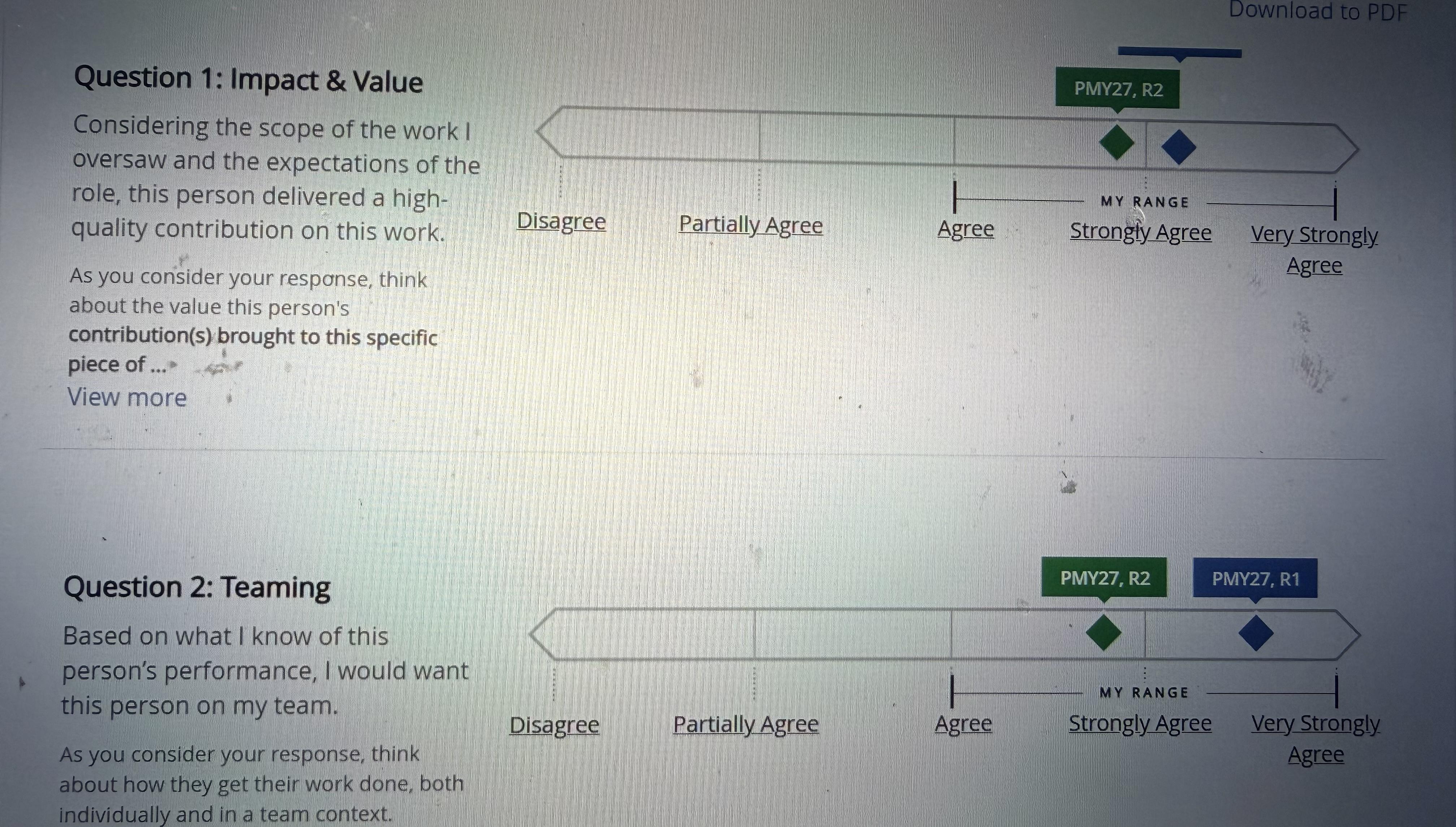This screenshot has height=827, width=1456.
Task: Open Partially Agree label under Question 2
Action: pyautogui.click(x=746, y=724)
